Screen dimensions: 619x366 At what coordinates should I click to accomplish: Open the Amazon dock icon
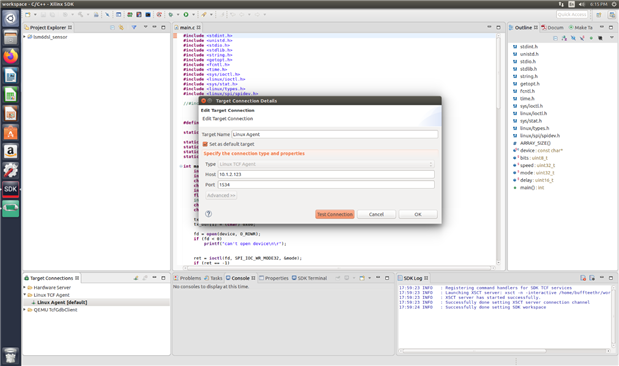click(x=11, y=151)
